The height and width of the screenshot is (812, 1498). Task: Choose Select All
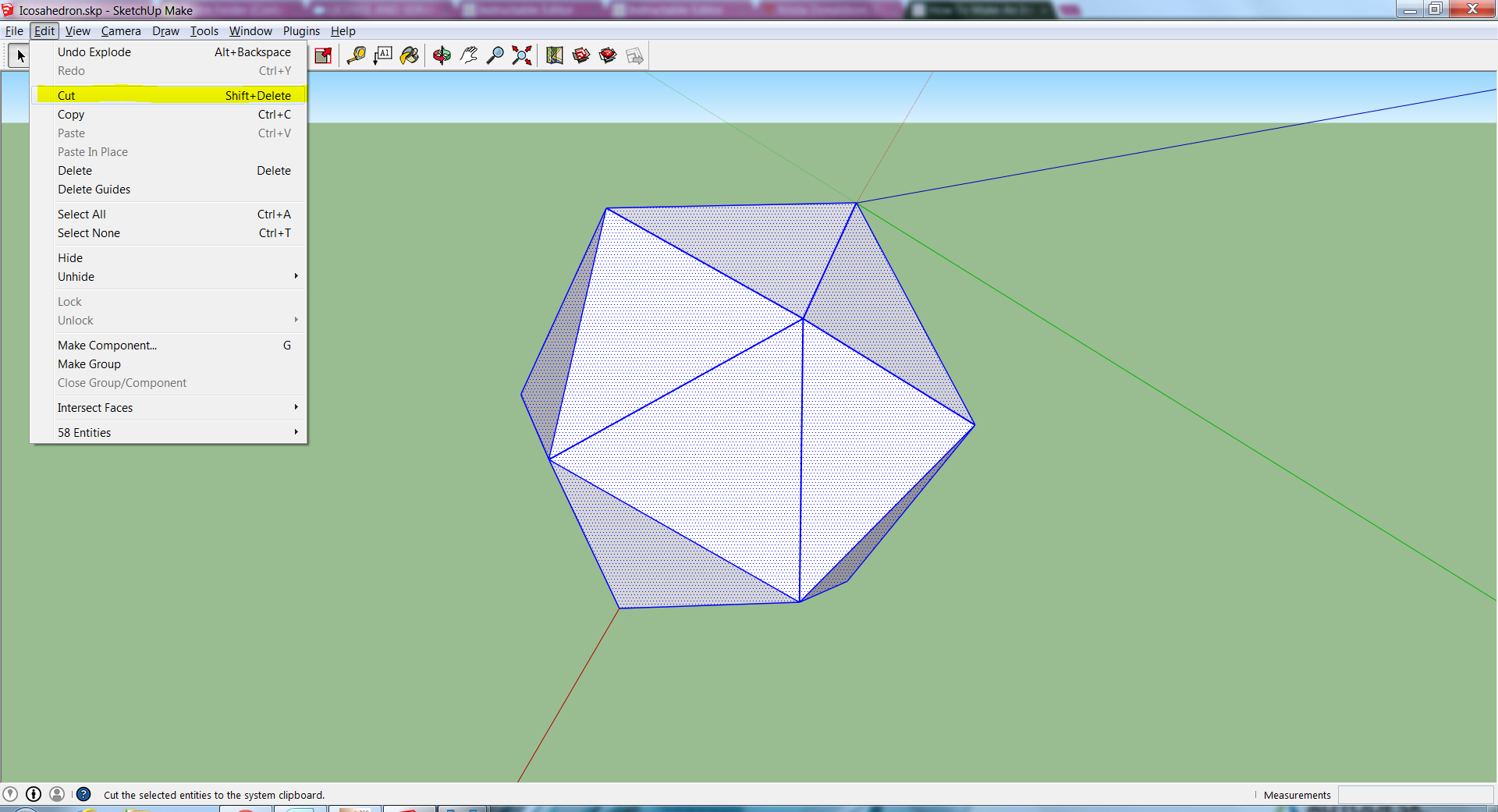click(x=169, y=215)
